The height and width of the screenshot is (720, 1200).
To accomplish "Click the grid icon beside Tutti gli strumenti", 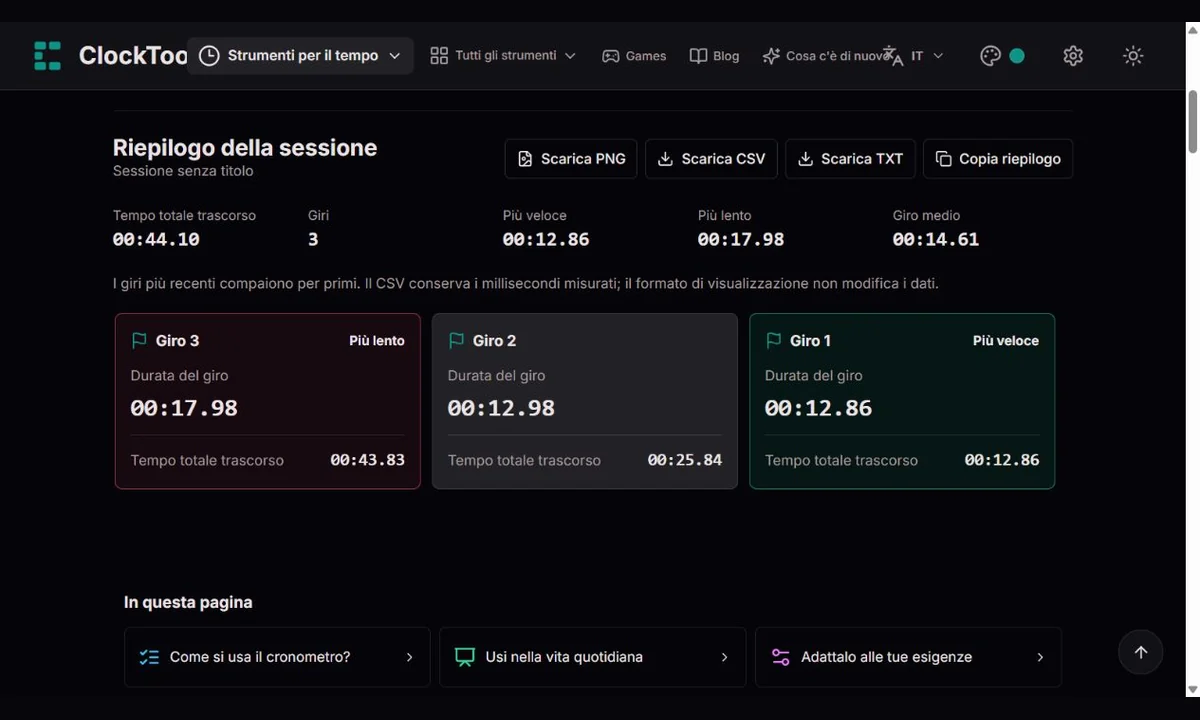I will point(439,56).
